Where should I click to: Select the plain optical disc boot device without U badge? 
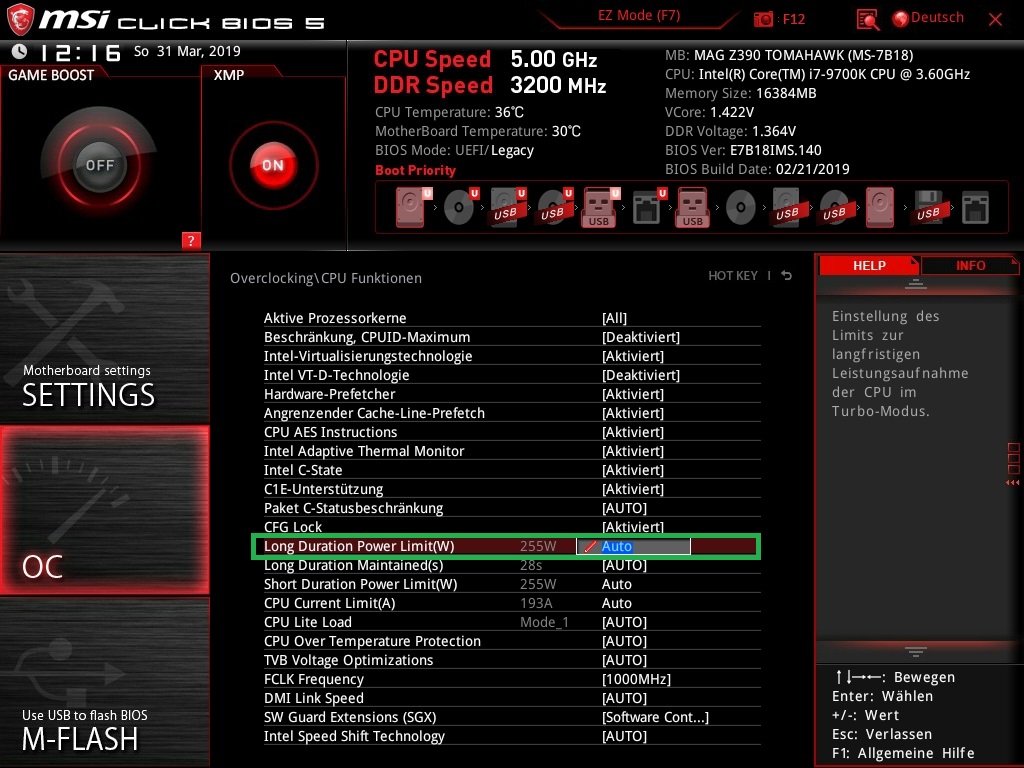(x=741, y=208)
